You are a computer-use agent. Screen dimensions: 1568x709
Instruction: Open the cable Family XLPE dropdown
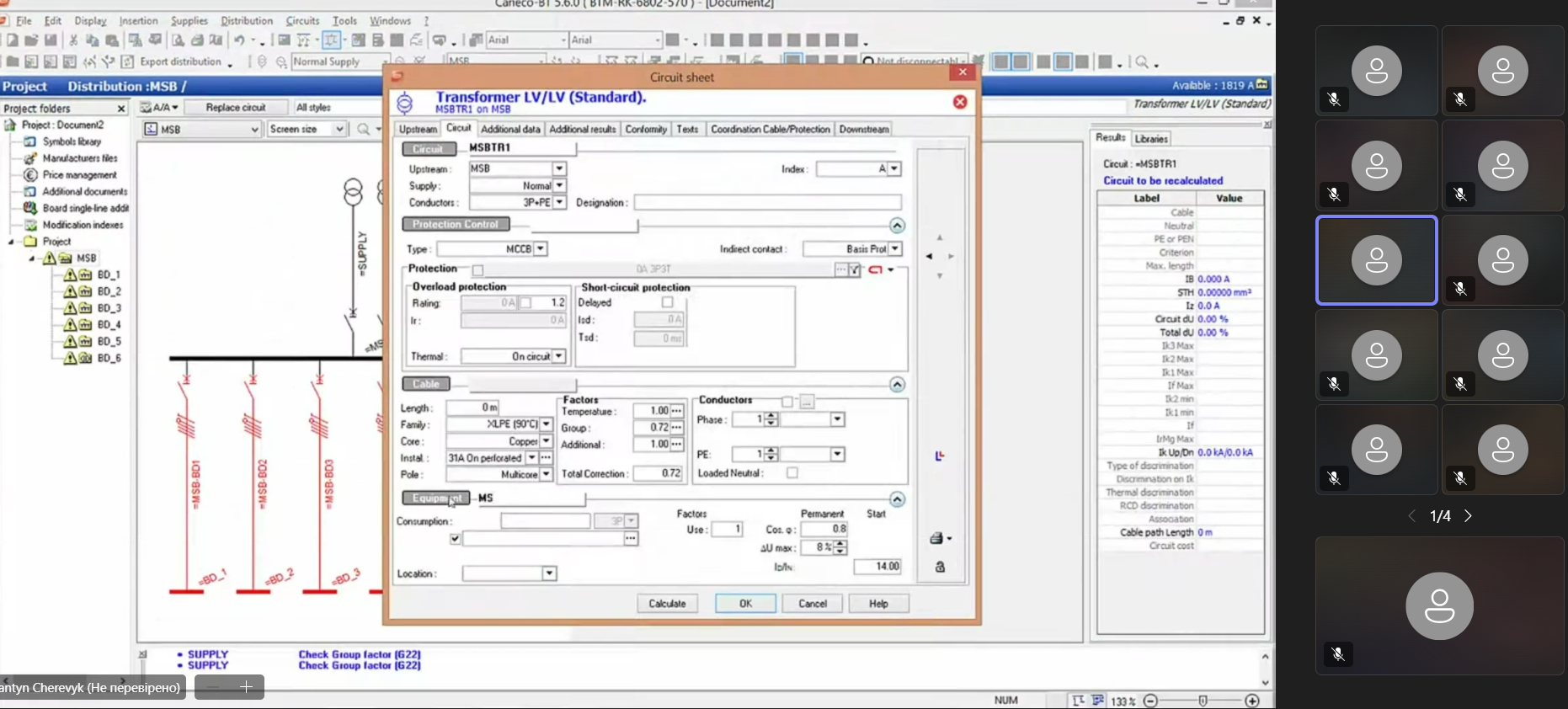[546, 424]
